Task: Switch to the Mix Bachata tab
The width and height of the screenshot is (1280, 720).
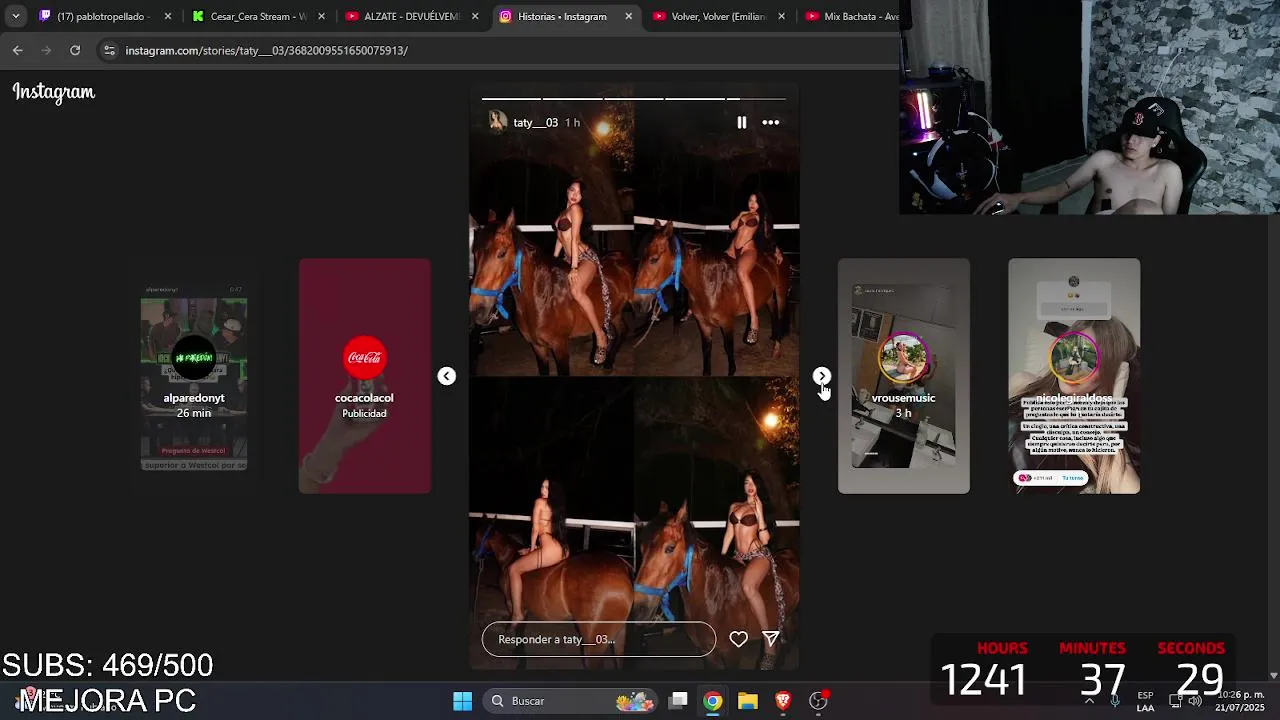Action: tap(850, 16)
